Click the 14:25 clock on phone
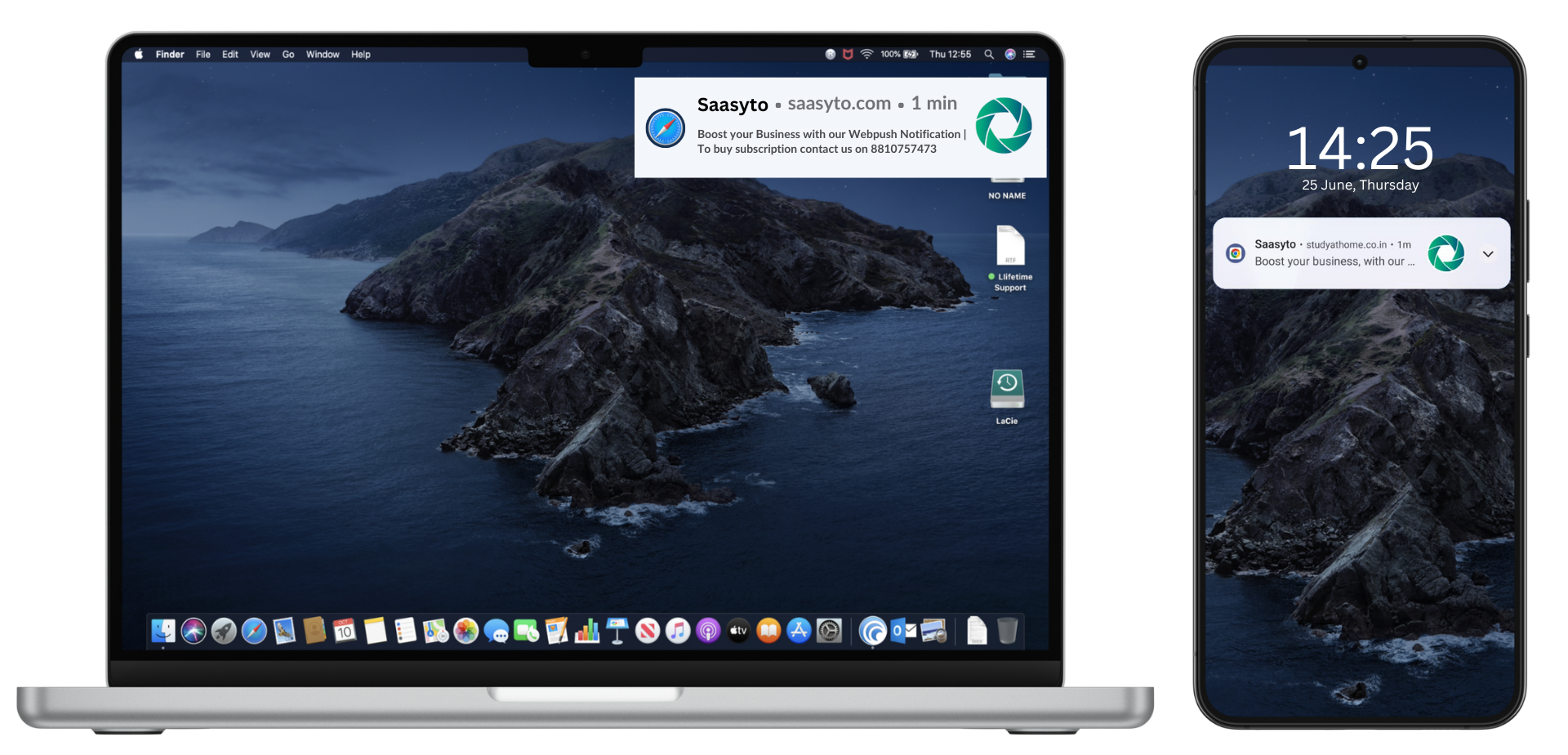Image resolution: width=1568 pixels, height=755 pixels. (1360, 148)
